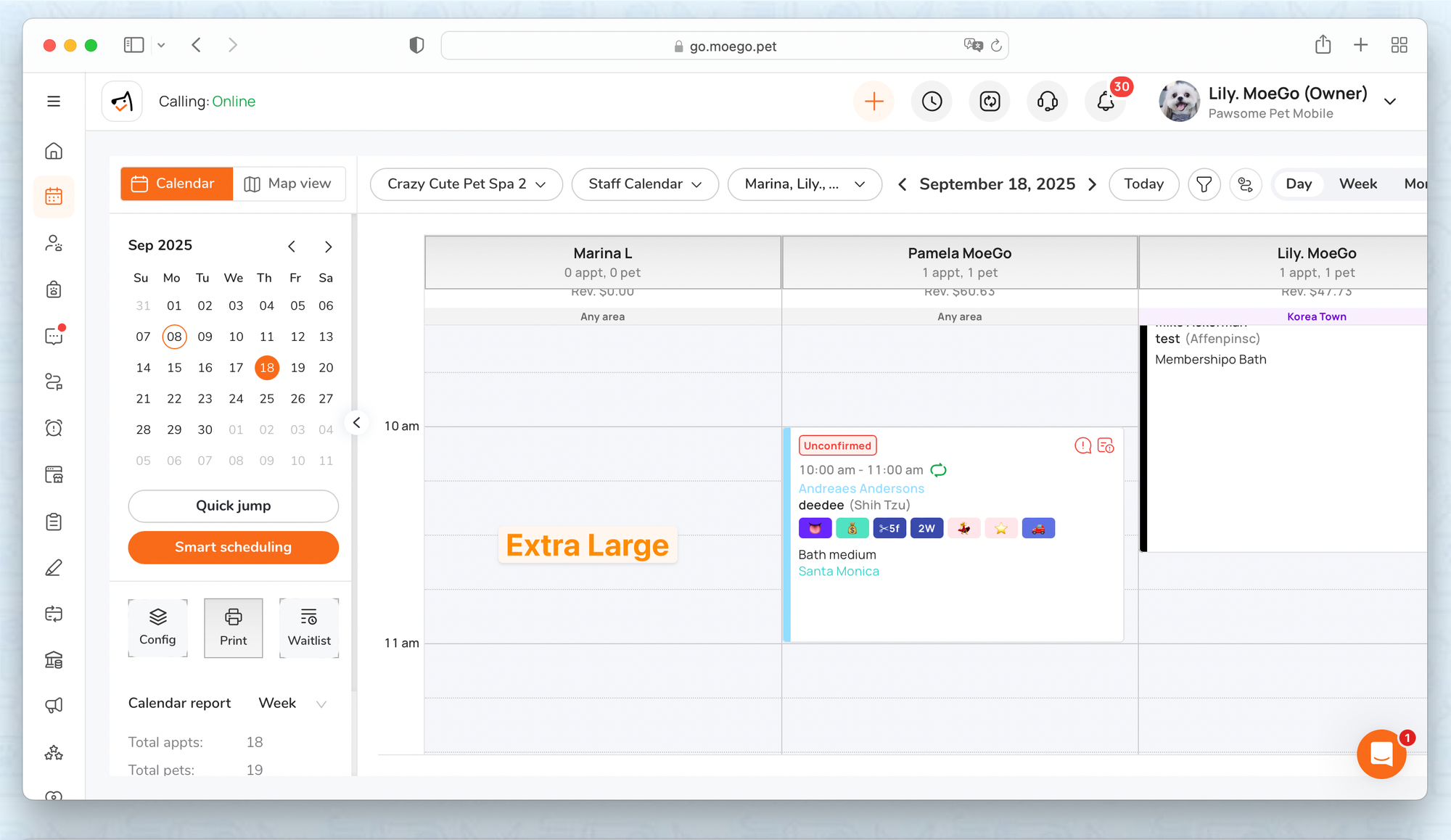Open the Staff Calendar dropdown

(x=644, y=184)
